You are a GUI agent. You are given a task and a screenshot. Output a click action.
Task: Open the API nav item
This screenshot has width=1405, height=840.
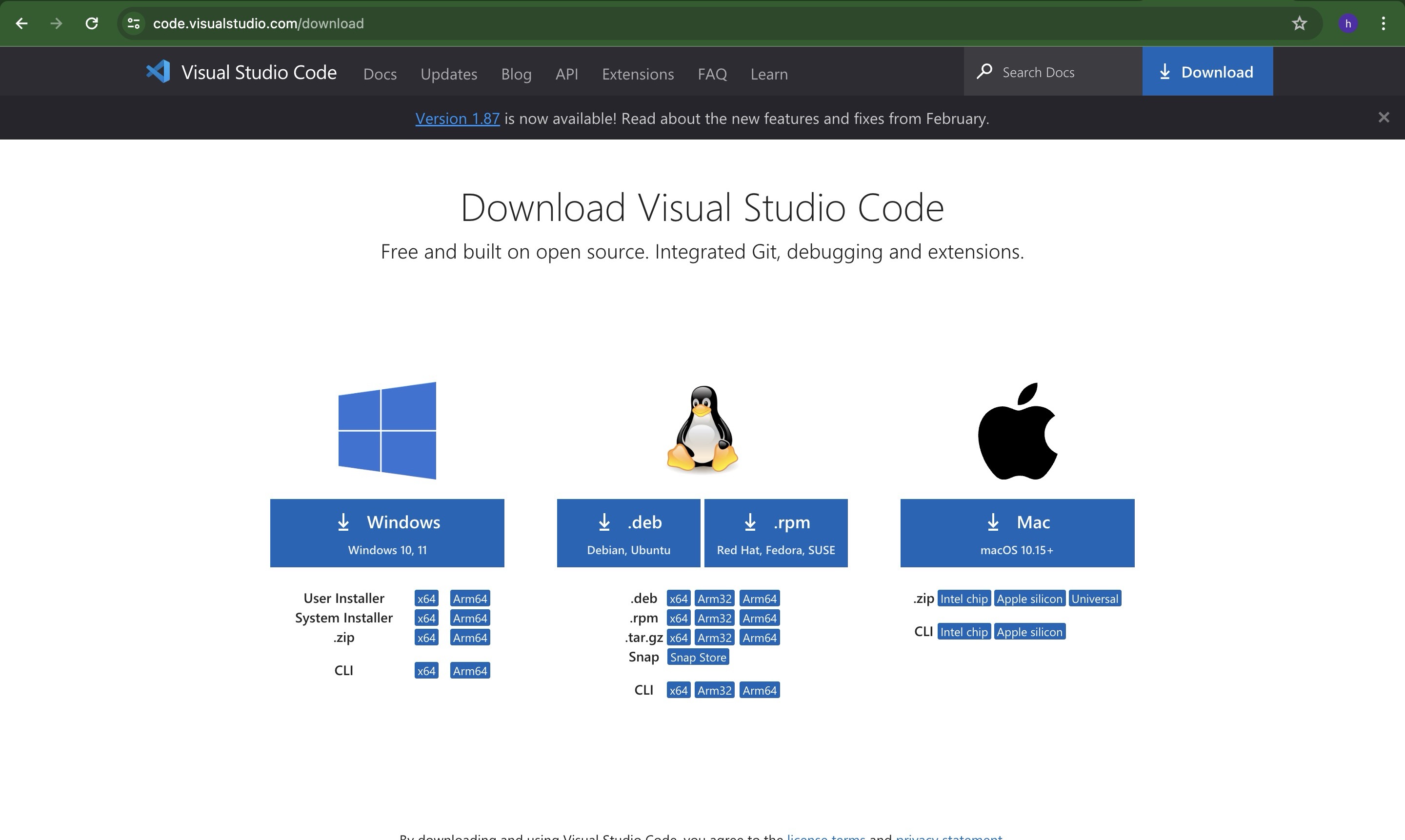(x=567, y=74)
